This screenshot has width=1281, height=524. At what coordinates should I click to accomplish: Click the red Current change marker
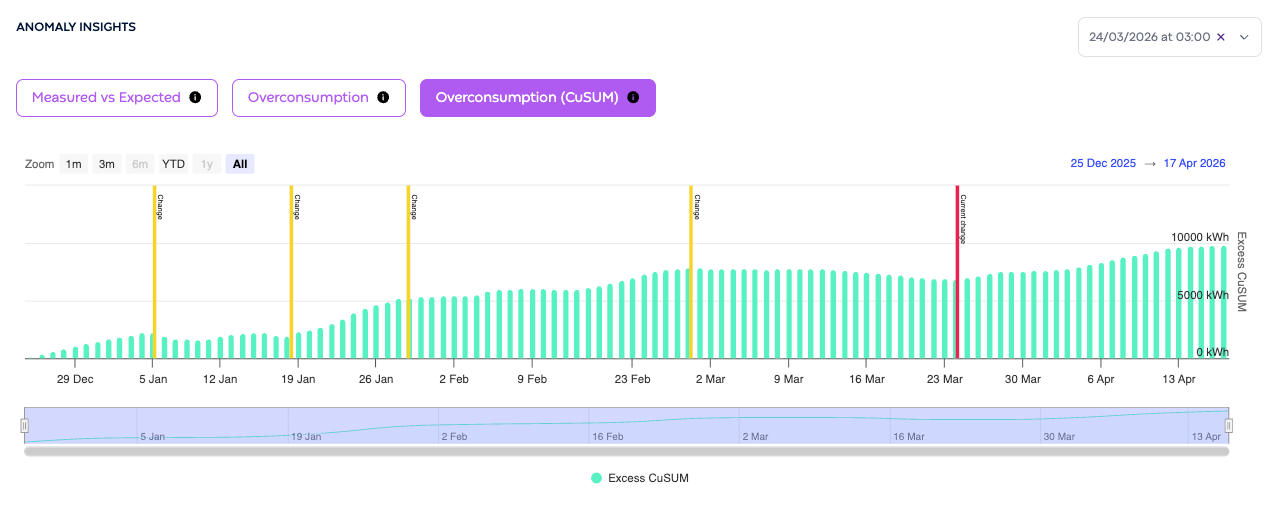tap(957, 271)
